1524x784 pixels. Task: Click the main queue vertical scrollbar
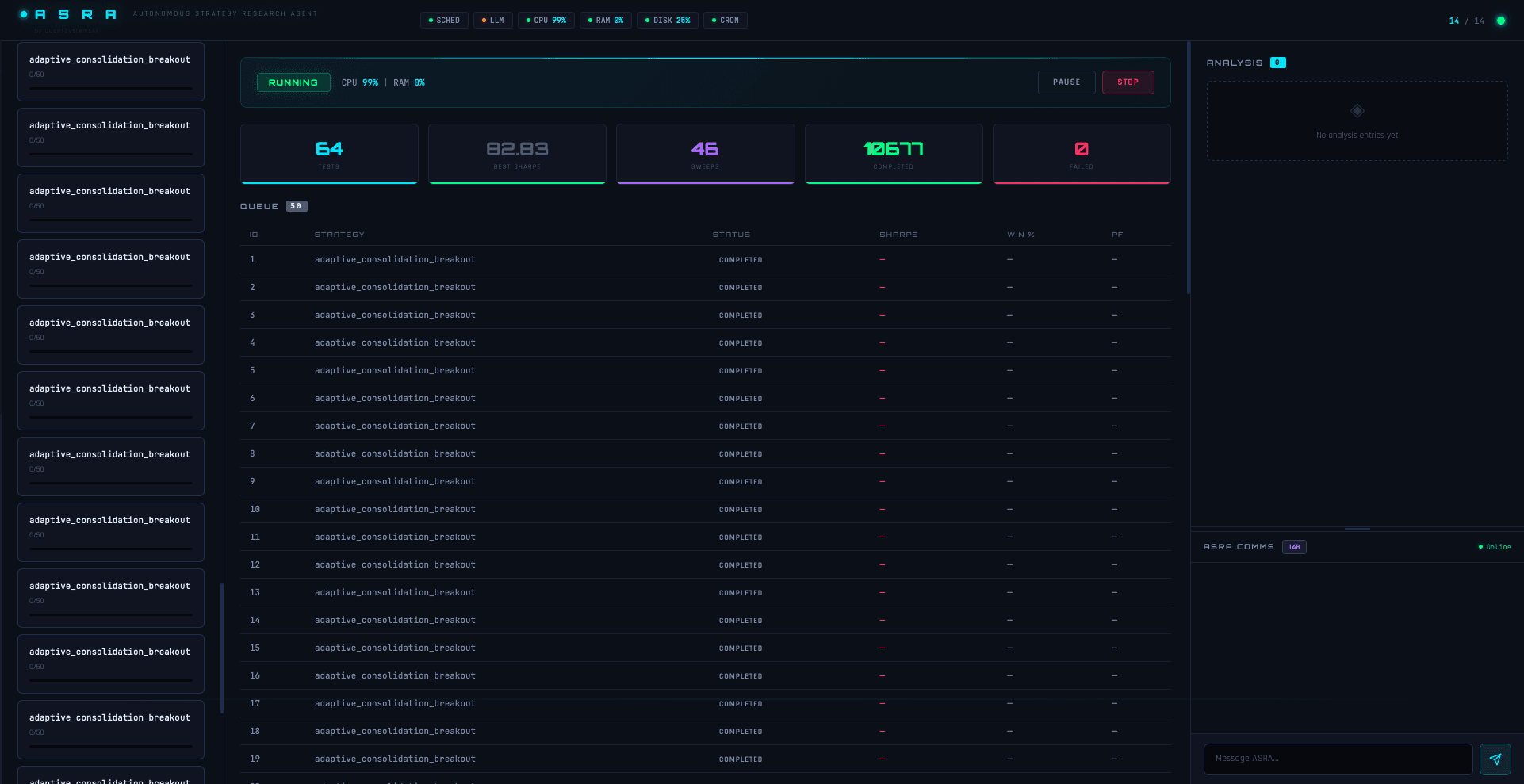point(1188,167)
